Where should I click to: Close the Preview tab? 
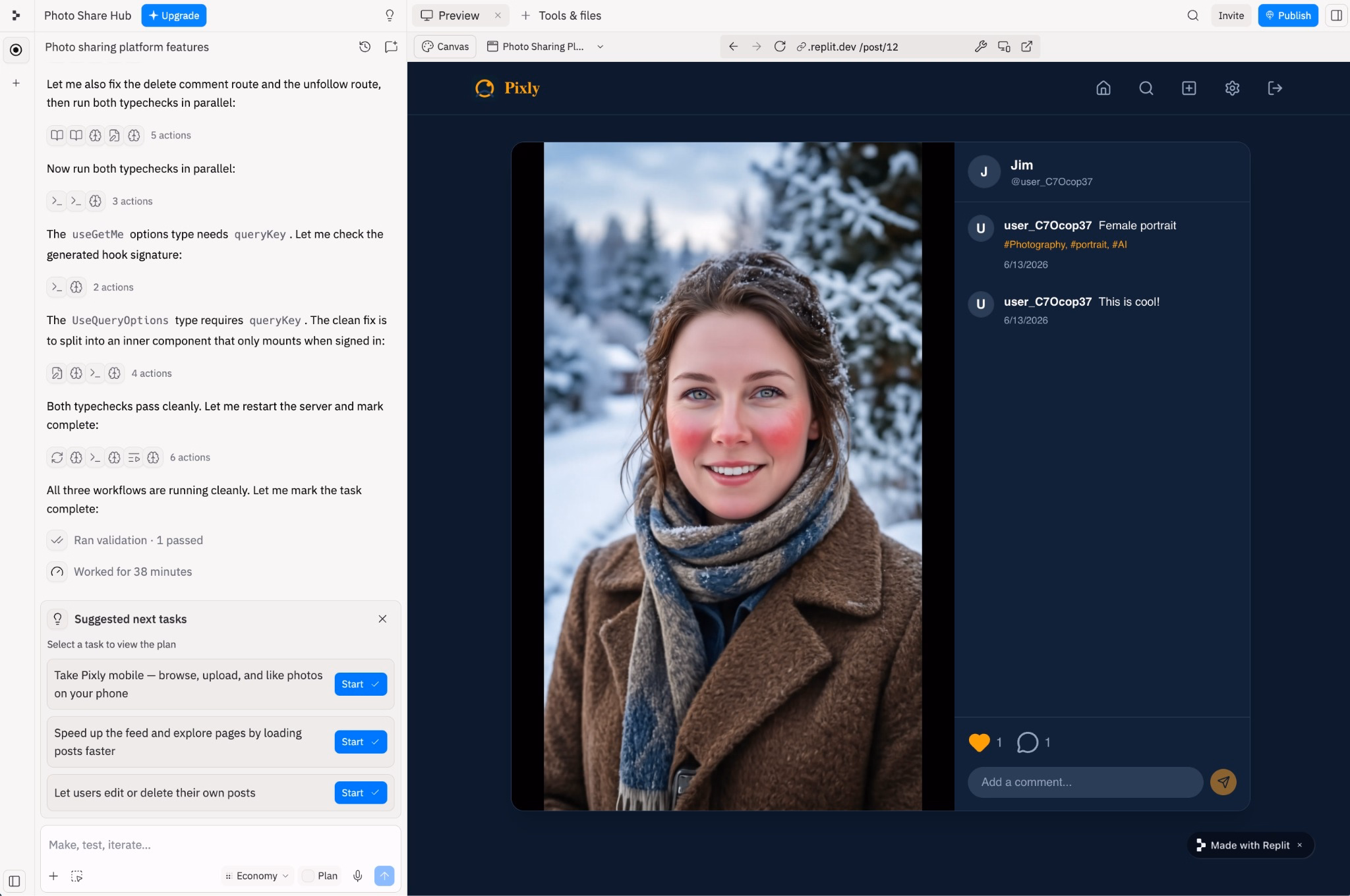click(498, 15)
